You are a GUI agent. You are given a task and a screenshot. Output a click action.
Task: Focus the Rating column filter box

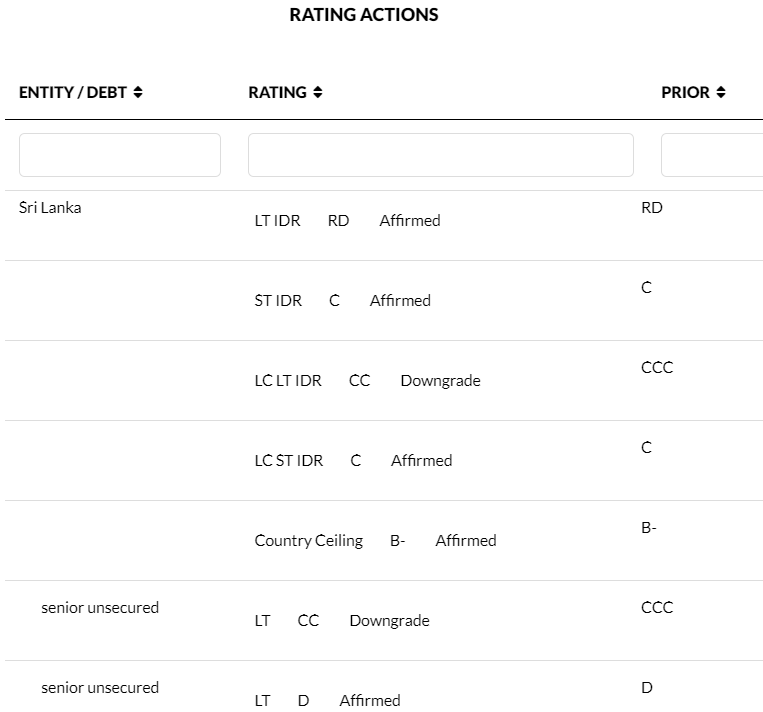(440, 155)
